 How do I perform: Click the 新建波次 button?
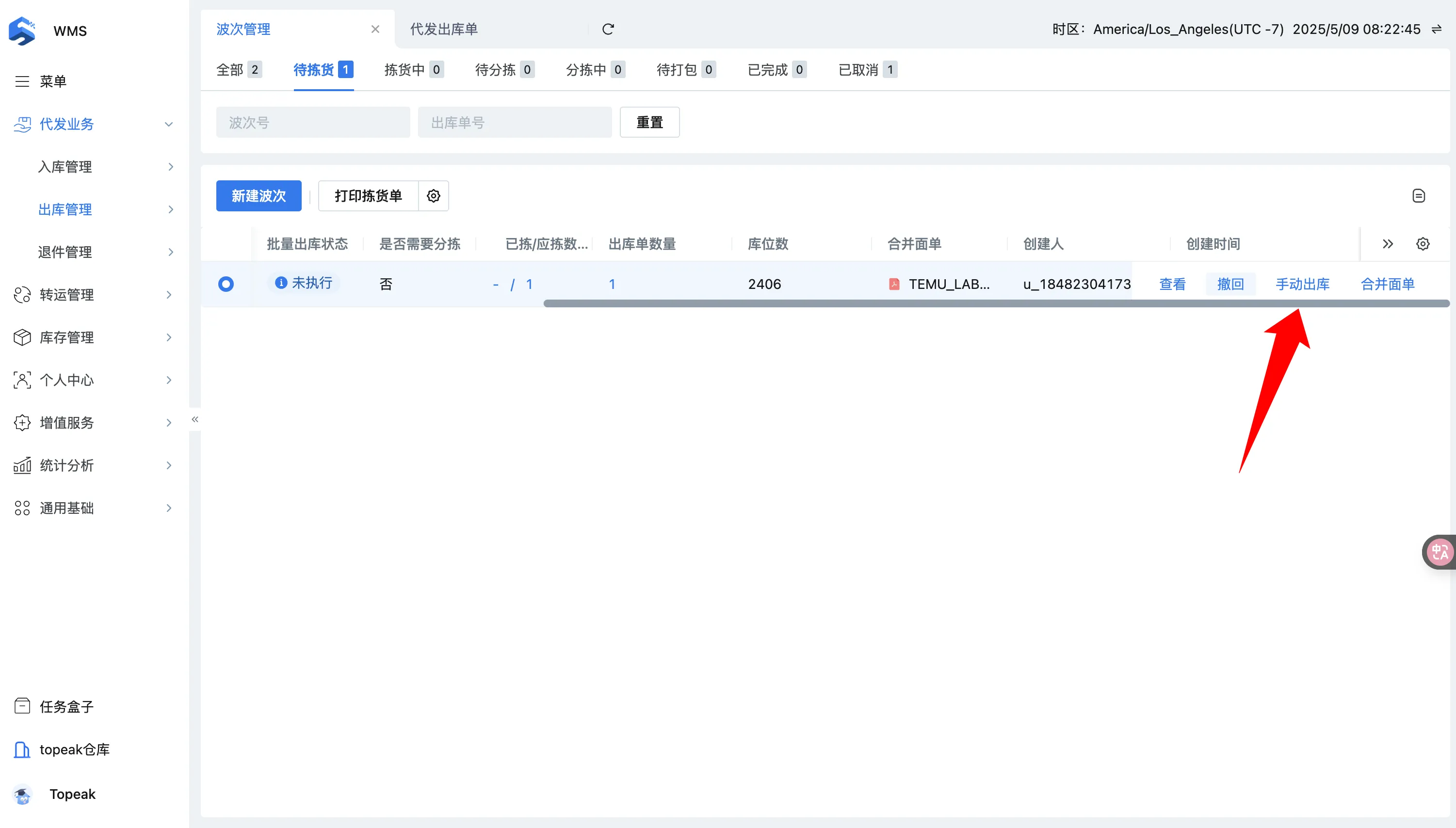point(259,196)
